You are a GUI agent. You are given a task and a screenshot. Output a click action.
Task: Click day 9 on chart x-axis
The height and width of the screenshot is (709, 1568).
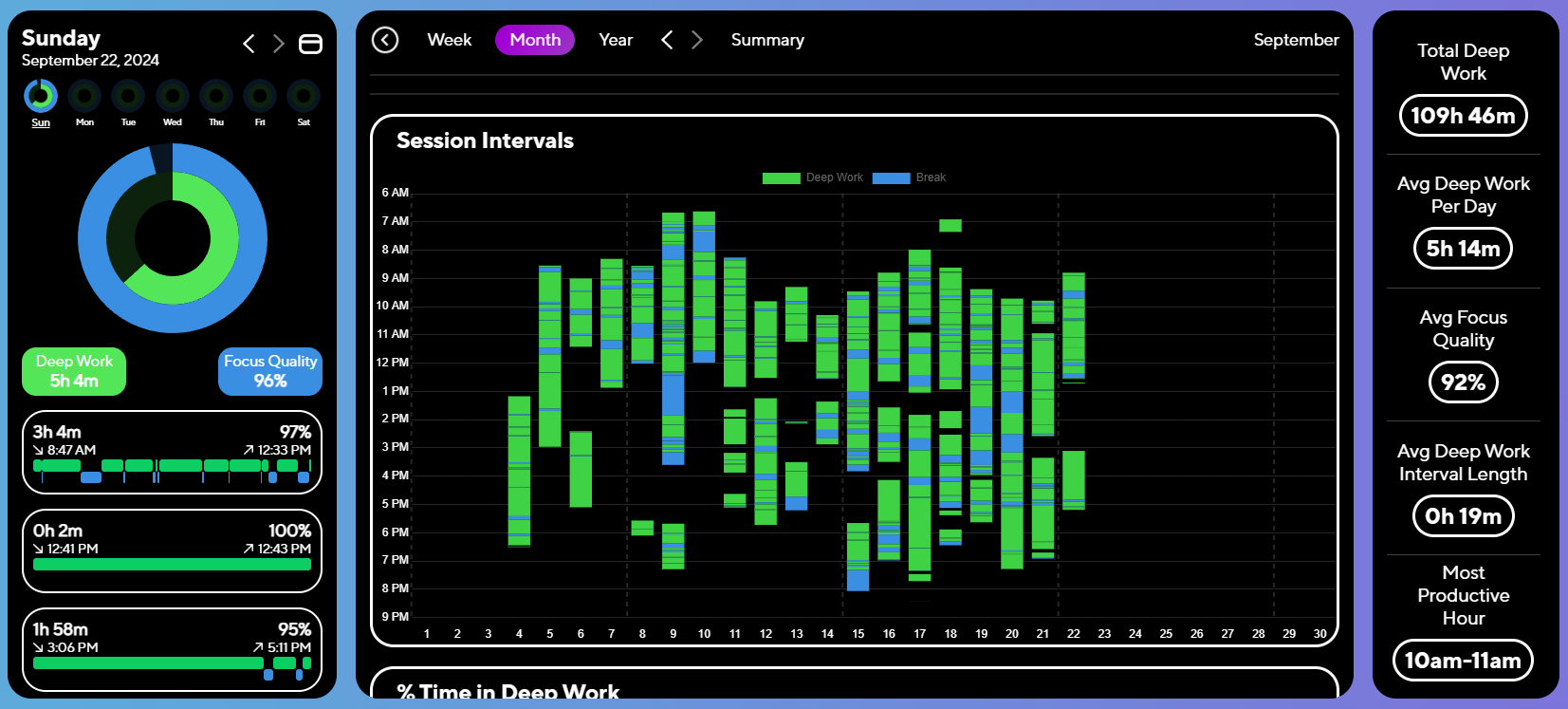[x=673, y=634]
